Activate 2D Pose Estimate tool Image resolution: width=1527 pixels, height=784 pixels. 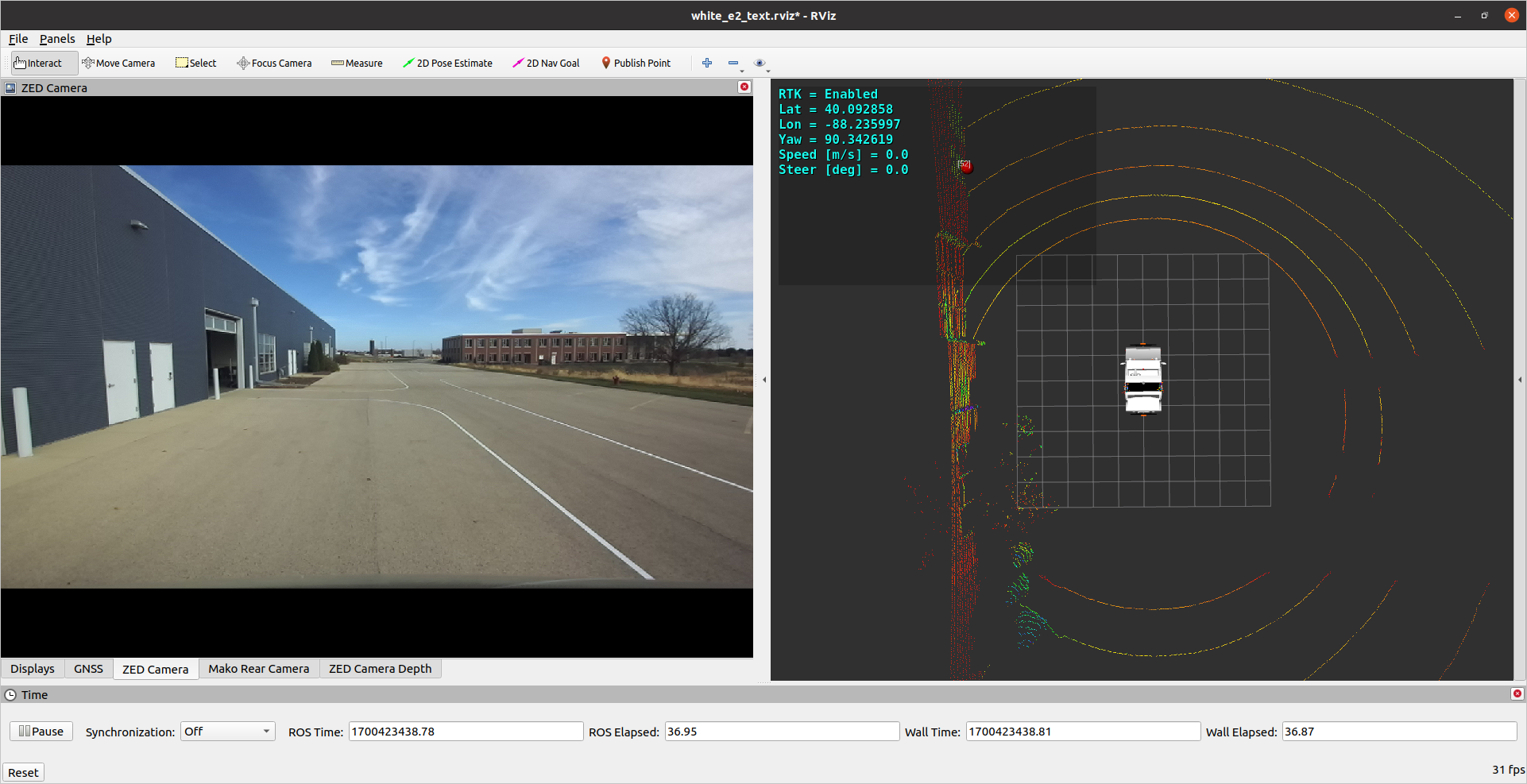447,64
